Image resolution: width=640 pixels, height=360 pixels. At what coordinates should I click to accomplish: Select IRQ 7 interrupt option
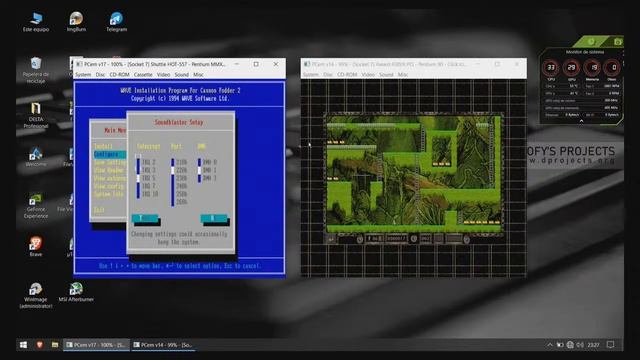(x=148, y=186)
